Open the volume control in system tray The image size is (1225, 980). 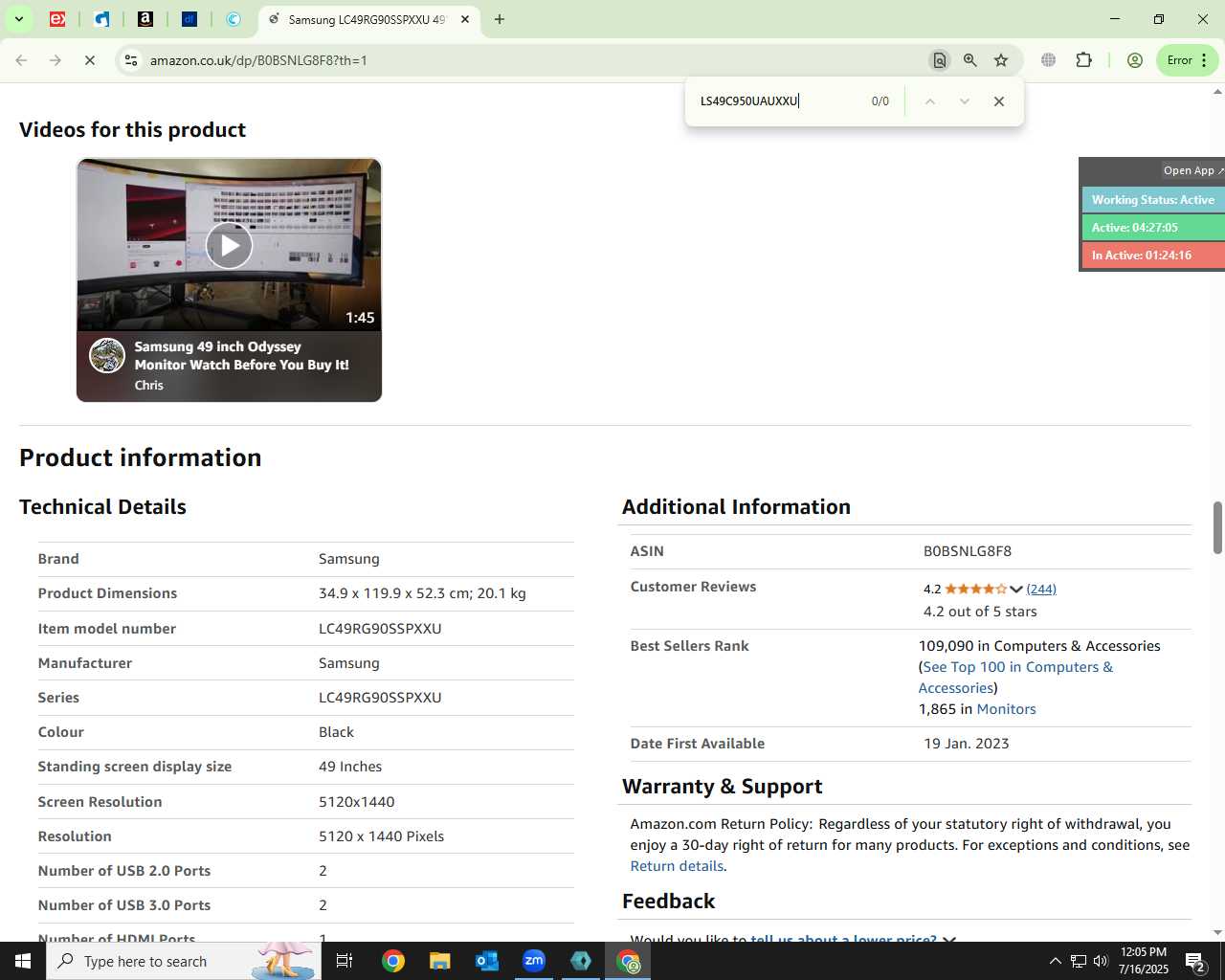(x=1101, y=961)
